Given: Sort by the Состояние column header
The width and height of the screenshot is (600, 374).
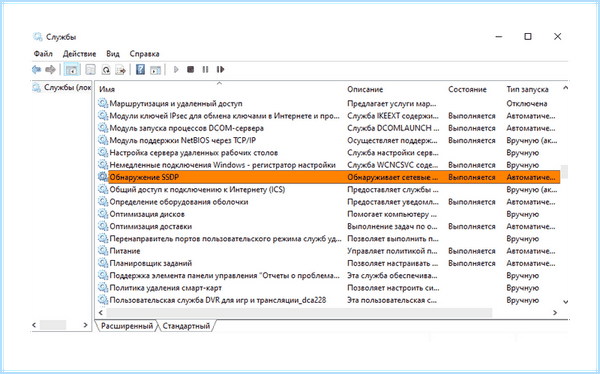Looking at the screenshot, I should (x=467, y=90).
